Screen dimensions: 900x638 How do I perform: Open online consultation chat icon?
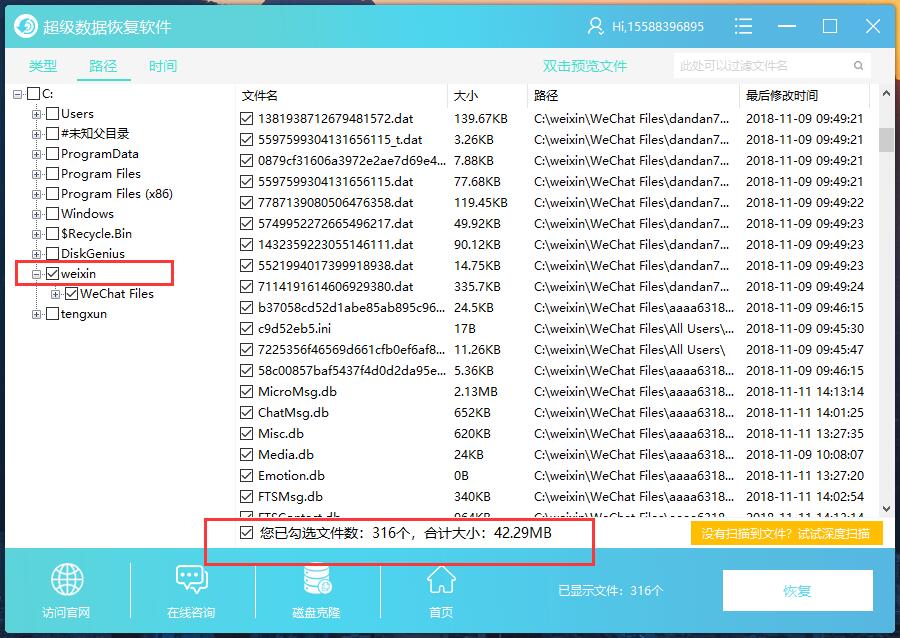[x=191, y=579]
